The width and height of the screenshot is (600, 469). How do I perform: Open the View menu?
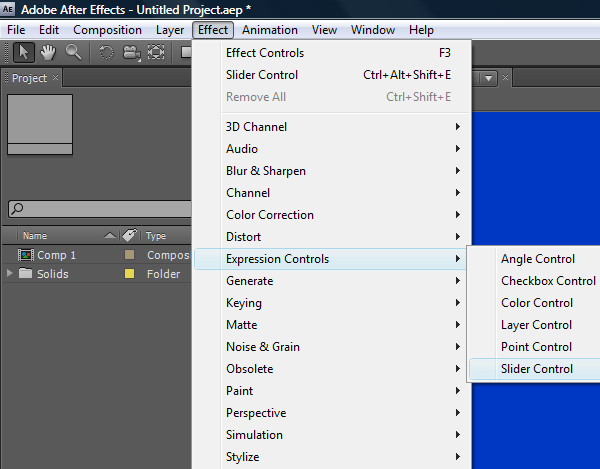pyautogui.click(x=324, y=30)
